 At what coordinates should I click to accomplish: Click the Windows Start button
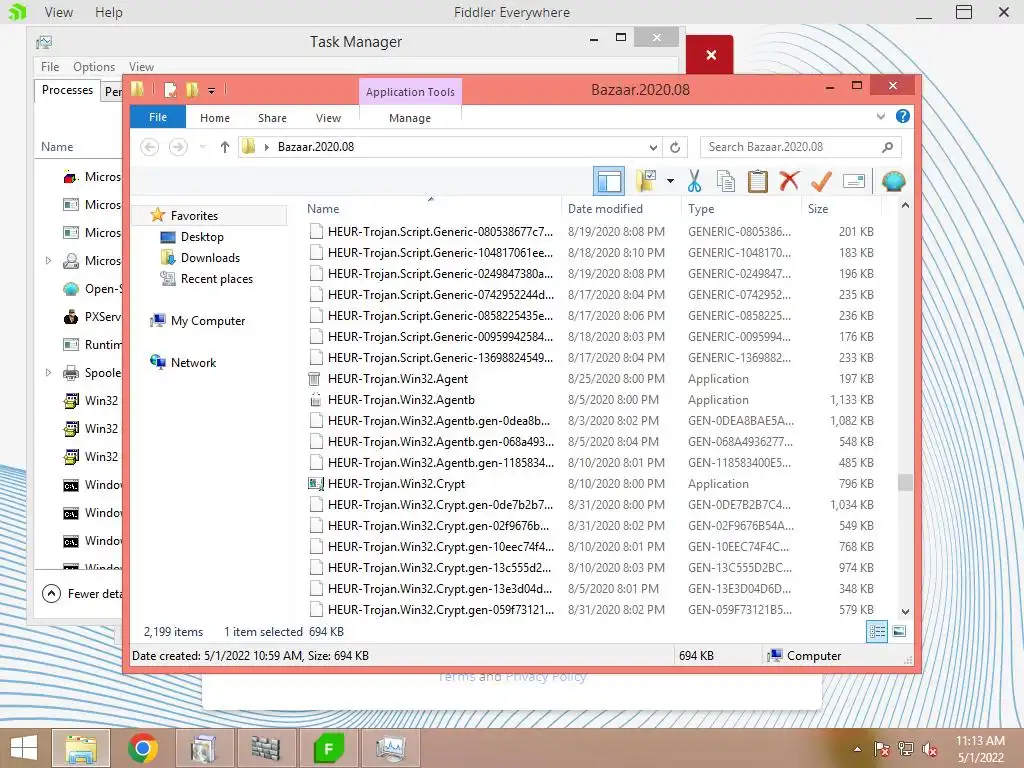click(24, 748)
